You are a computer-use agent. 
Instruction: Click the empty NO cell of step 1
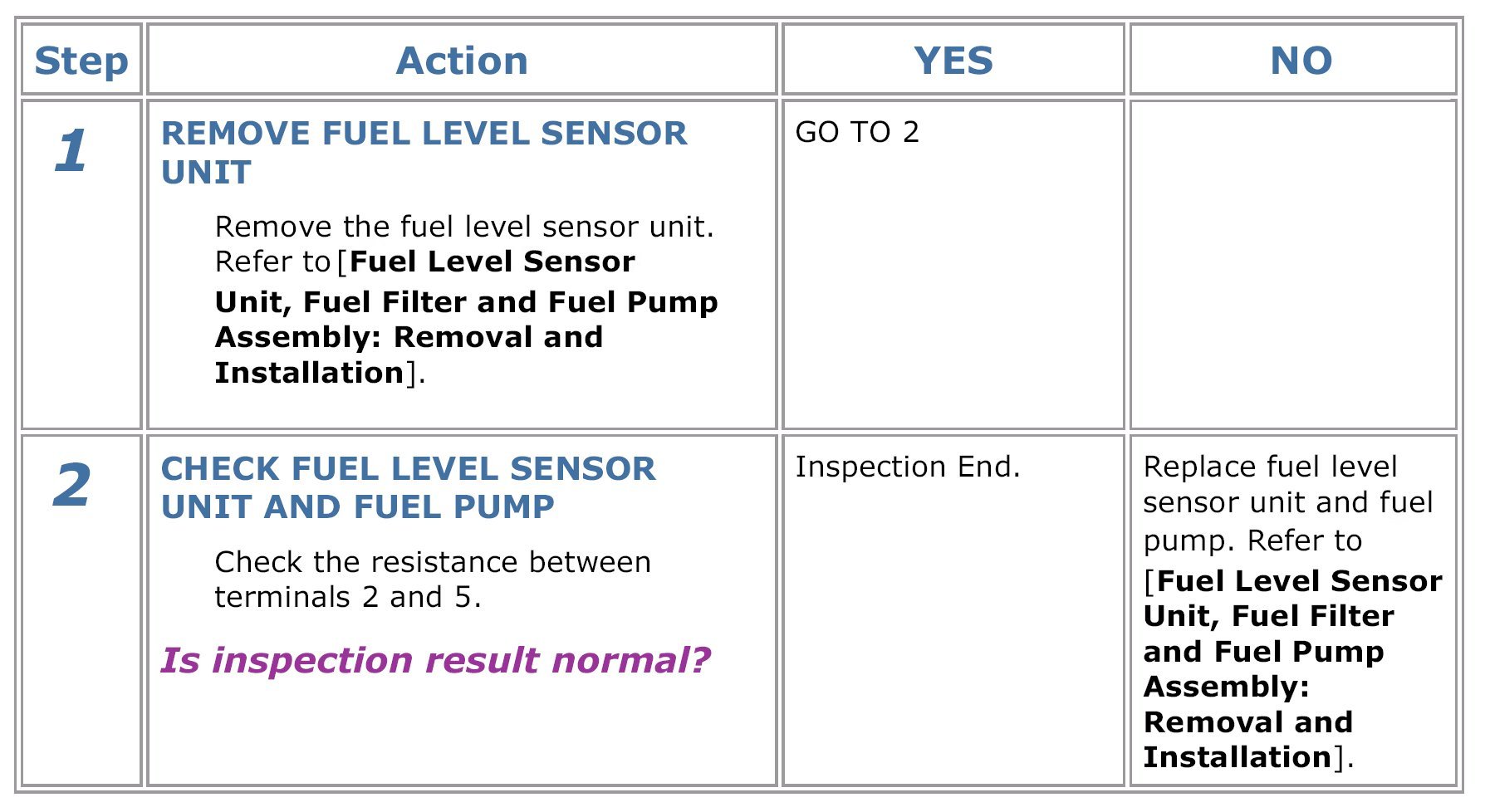(x=1292, y=264)
